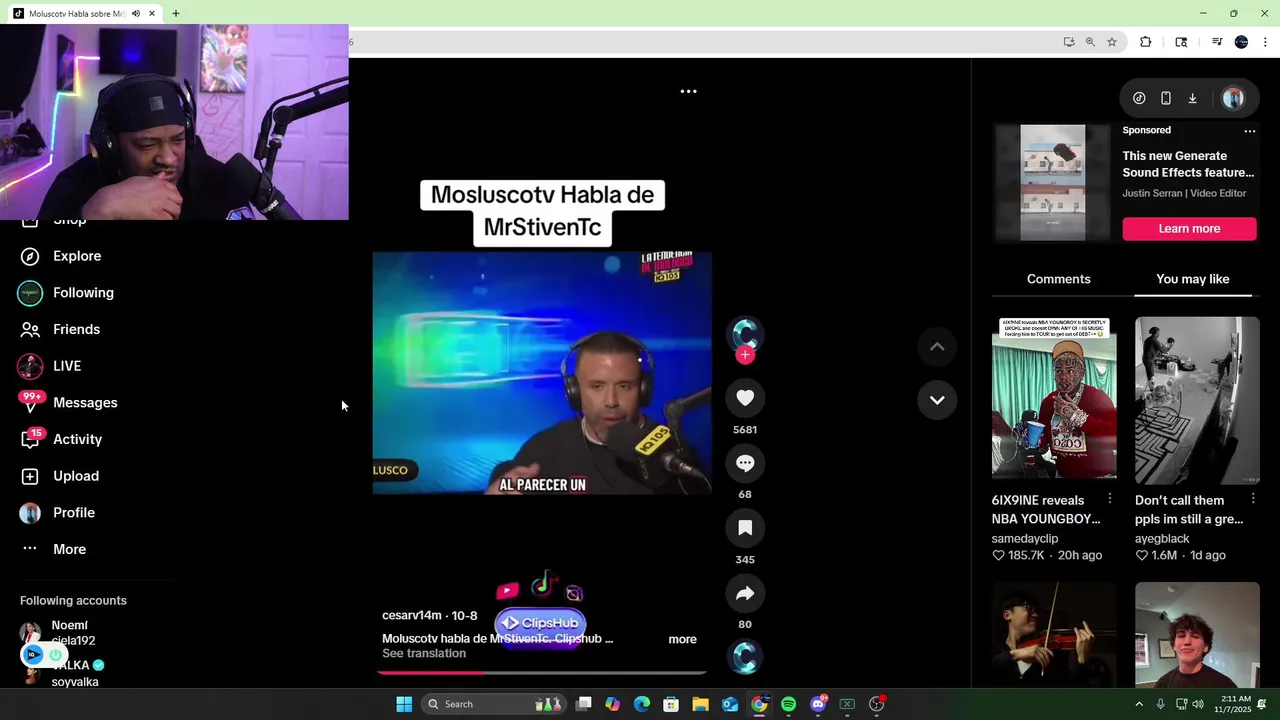
Task: Click See translation under caption
Action: point(424,654)
